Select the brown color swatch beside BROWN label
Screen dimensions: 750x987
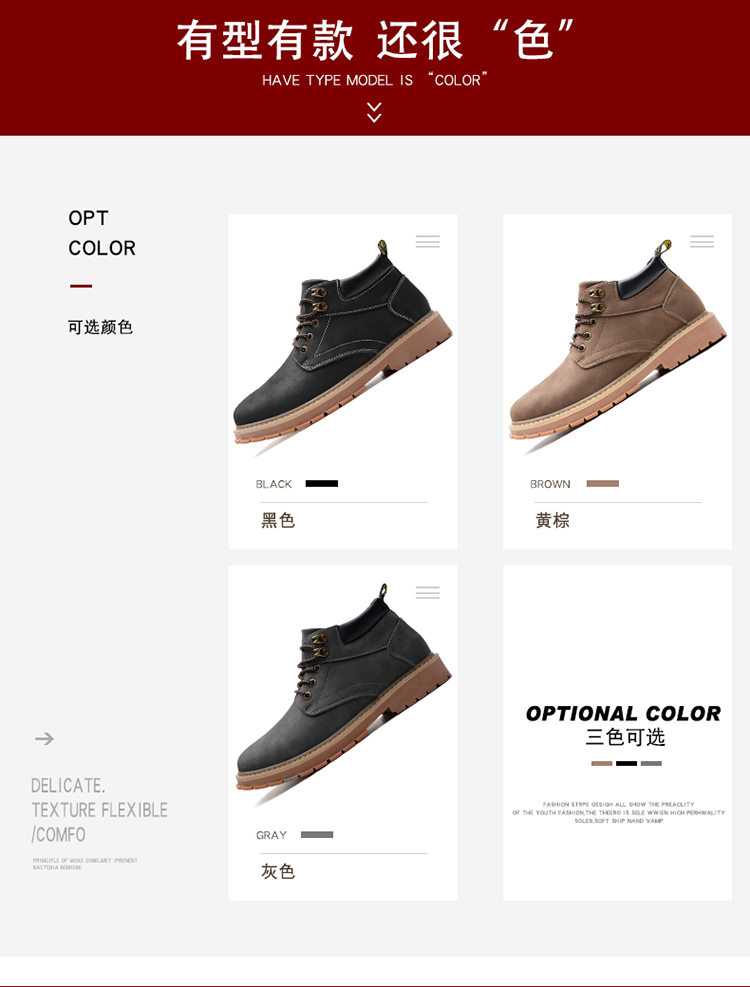pyautogui.click(x=603, y=483)
